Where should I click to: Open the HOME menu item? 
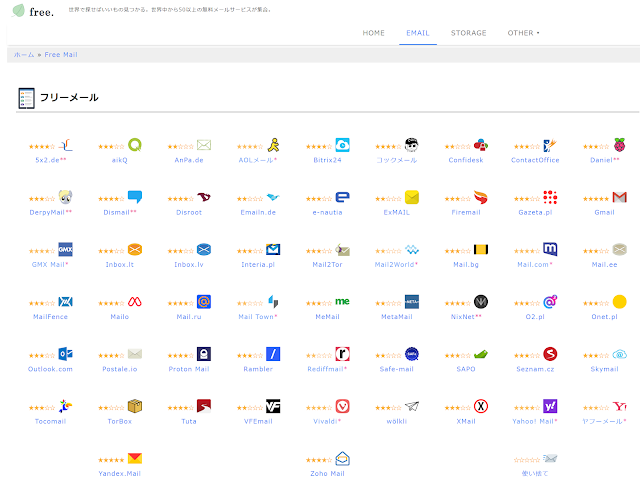[x=373, y=33]
